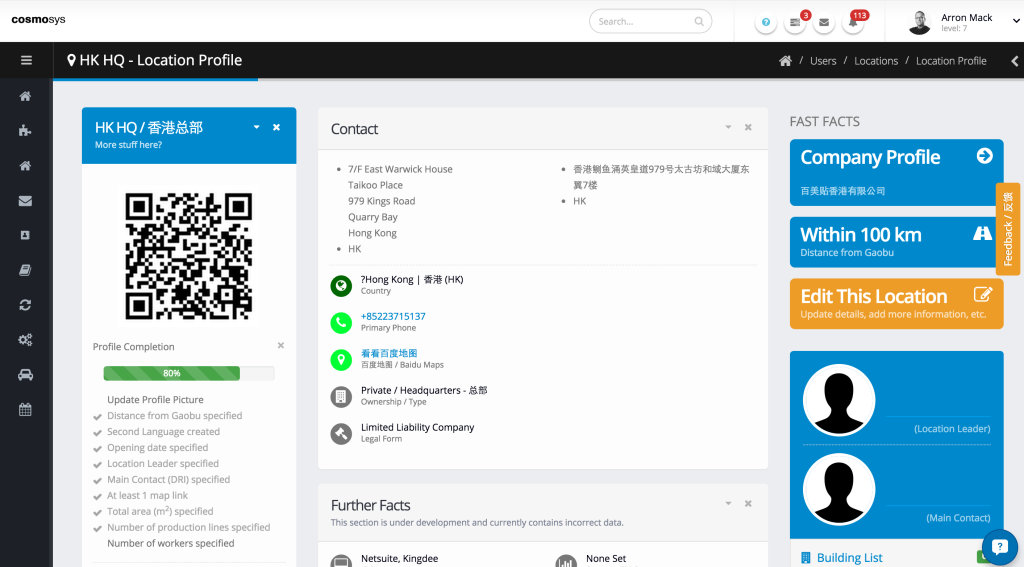Click the breadcrumb home icon
The image size is (1024, 567).
[785, 61]
